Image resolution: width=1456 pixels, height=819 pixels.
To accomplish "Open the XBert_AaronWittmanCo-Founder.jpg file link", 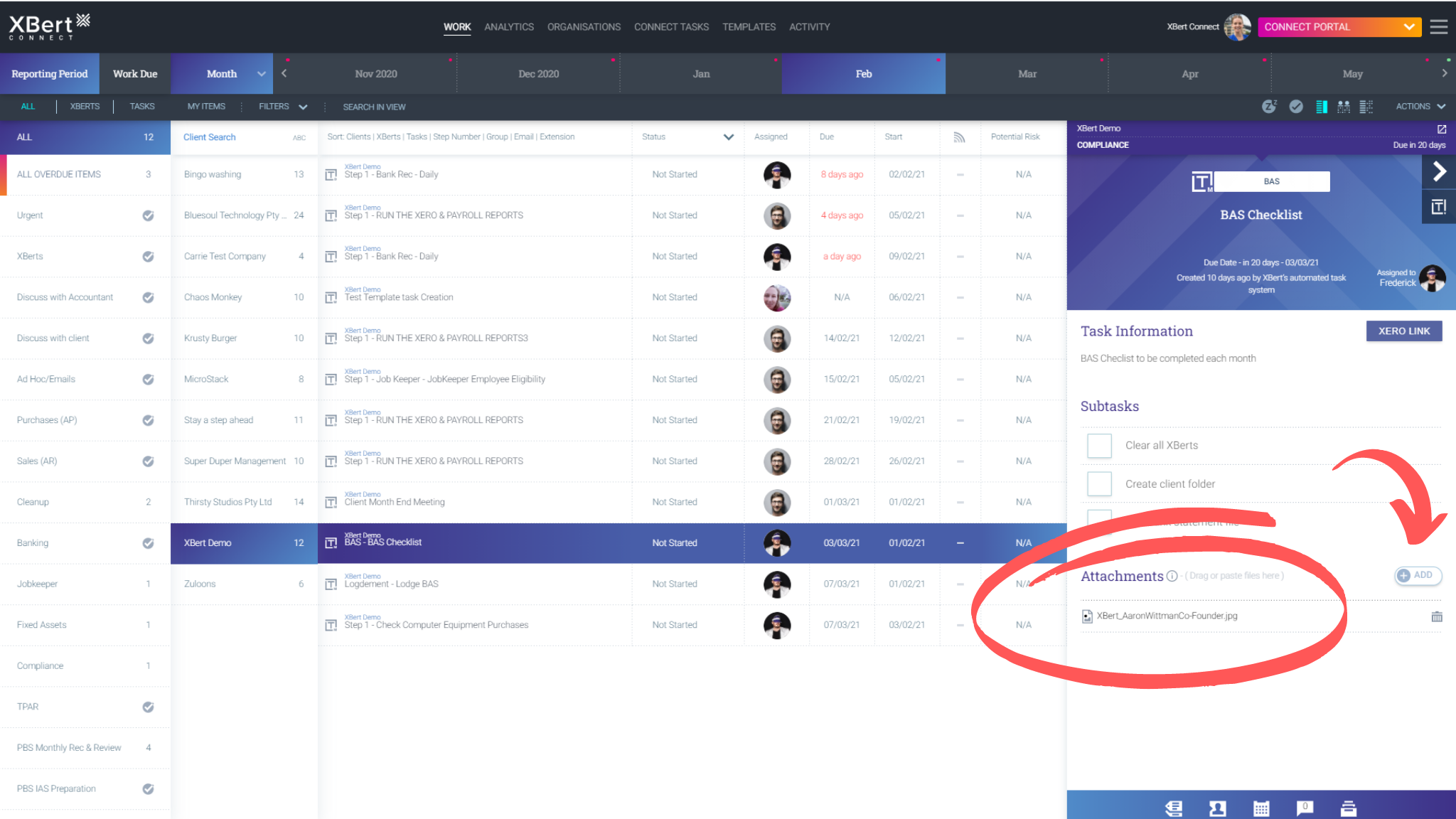I will coord(1167,616).
